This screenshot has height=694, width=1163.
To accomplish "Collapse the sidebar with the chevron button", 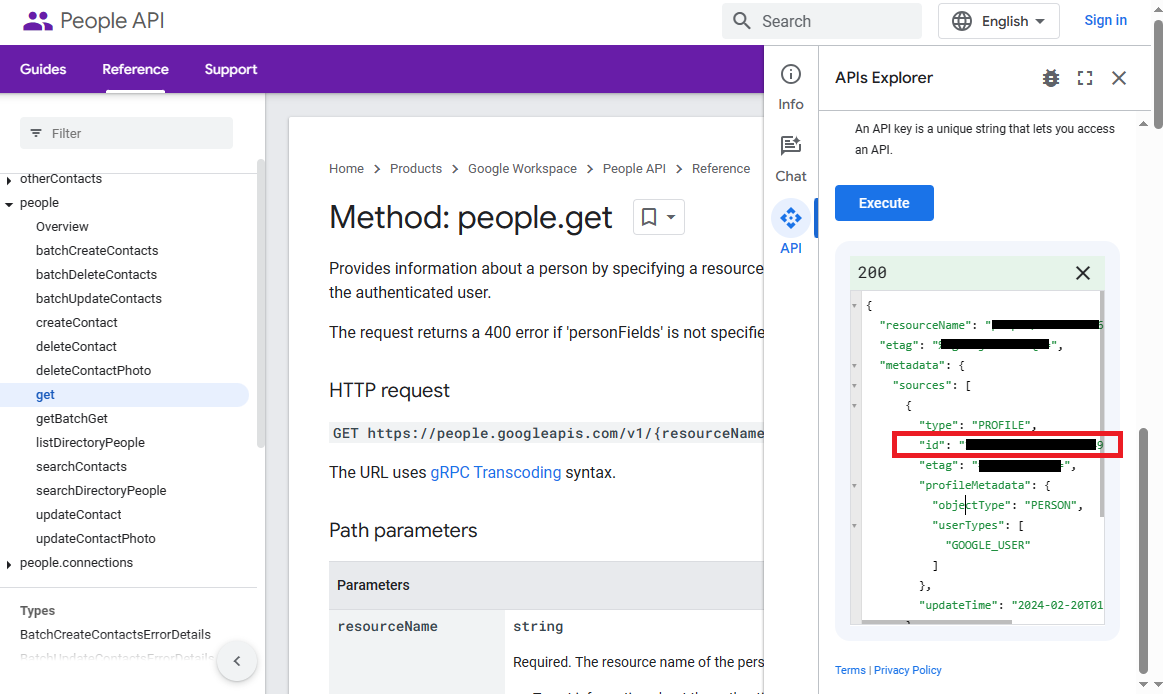I will (x=237, y=661).
